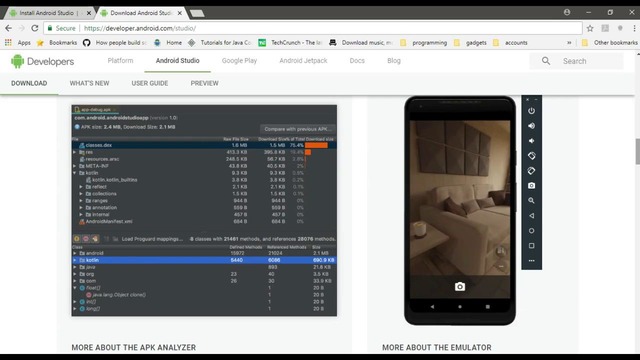The height and width of the screenshot is (360, 640).
Task: Open the TechCrunch bookmark
Action: point(290,42)
